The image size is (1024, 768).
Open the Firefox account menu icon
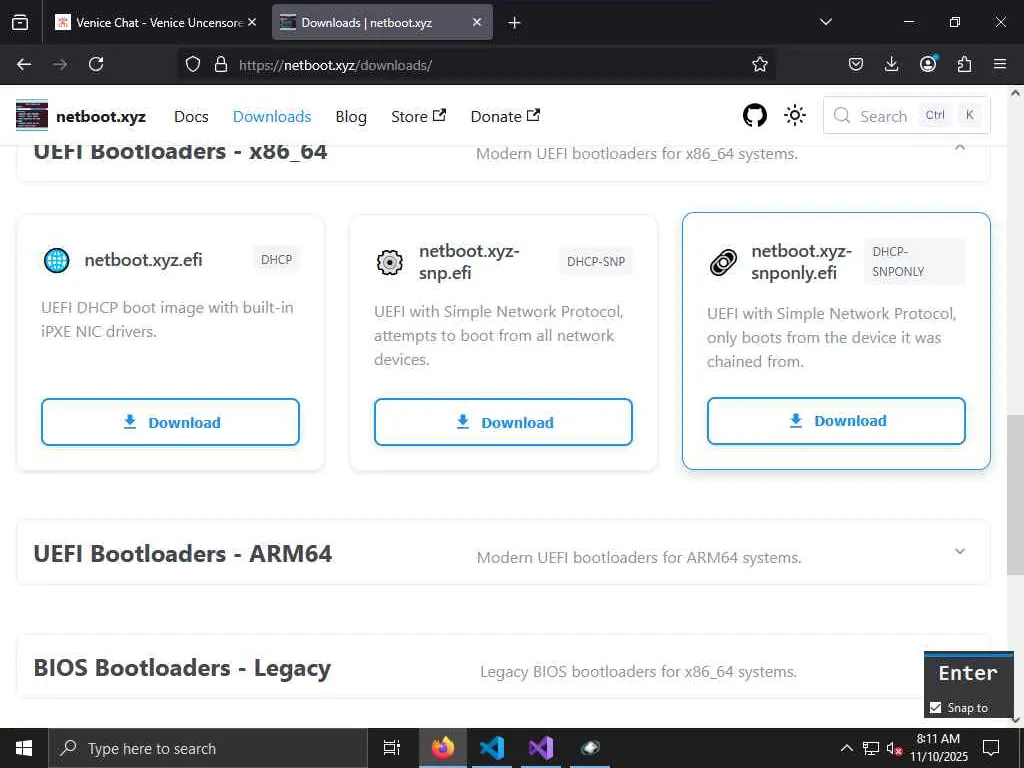[x=928, y=64]
